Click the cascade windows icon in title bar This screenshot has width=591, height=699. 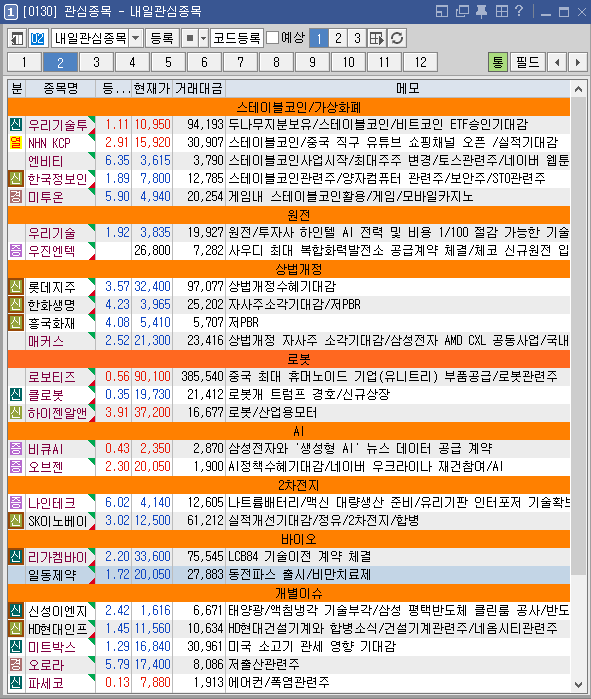coord(462,12)
